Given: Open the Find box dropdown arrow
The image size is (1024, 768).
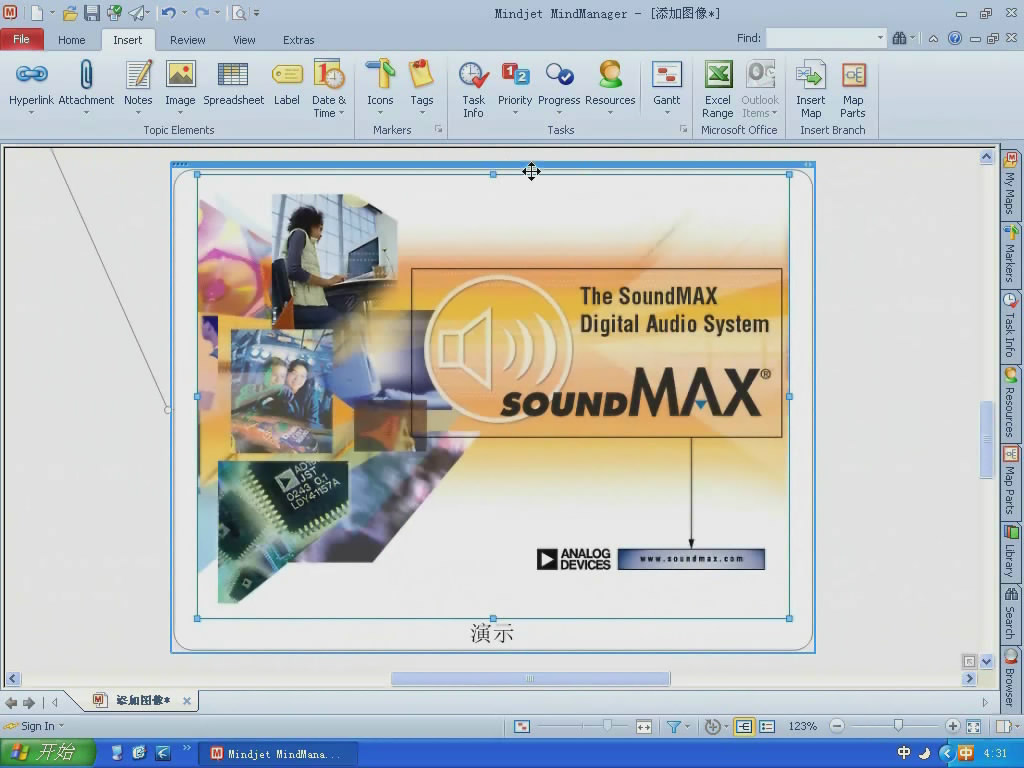Looking at the screenshot, I should (x=880, y=38).
